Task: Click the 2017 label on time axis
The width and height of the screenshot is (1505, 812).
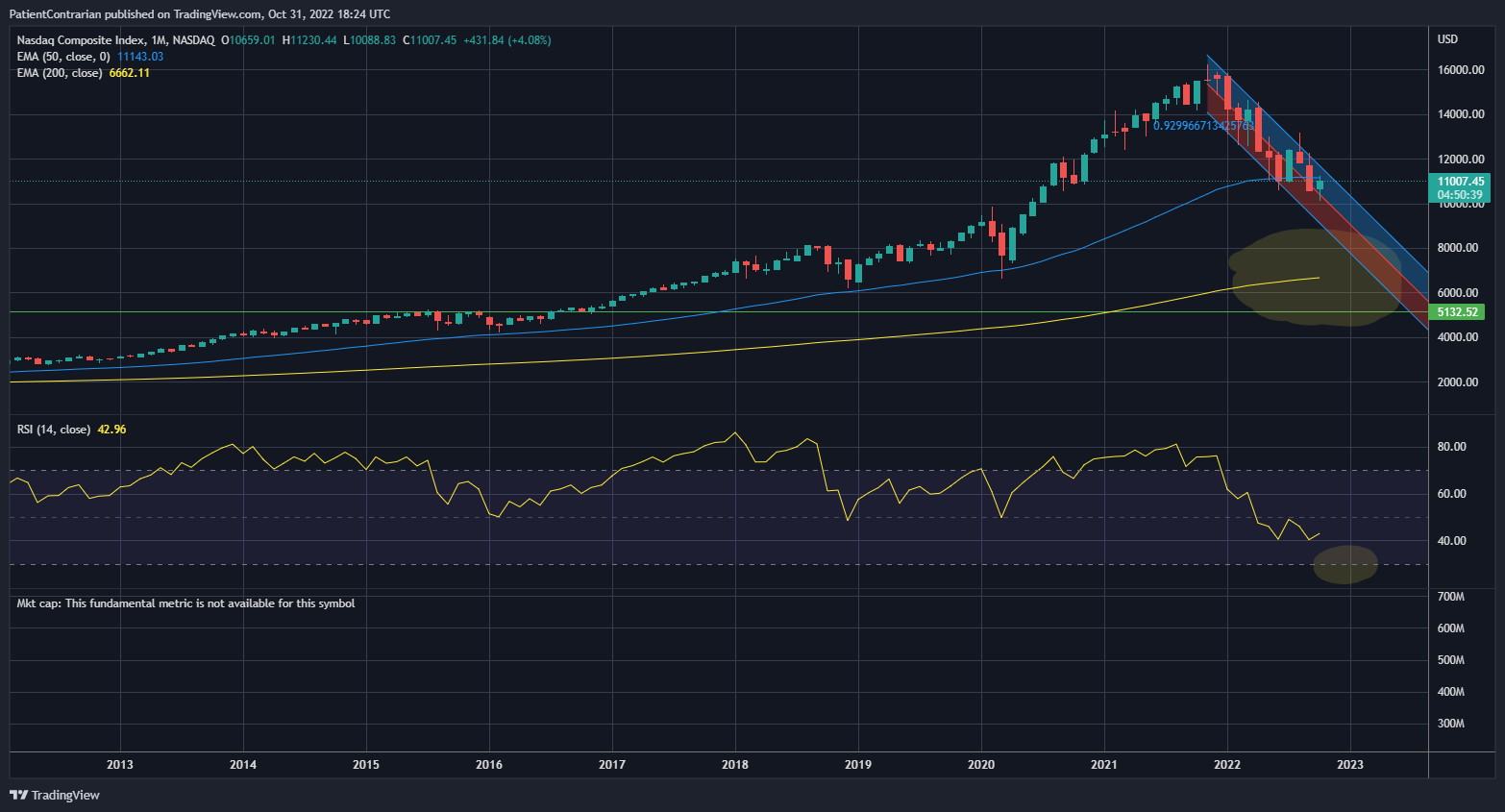Action: pos(612,765)
